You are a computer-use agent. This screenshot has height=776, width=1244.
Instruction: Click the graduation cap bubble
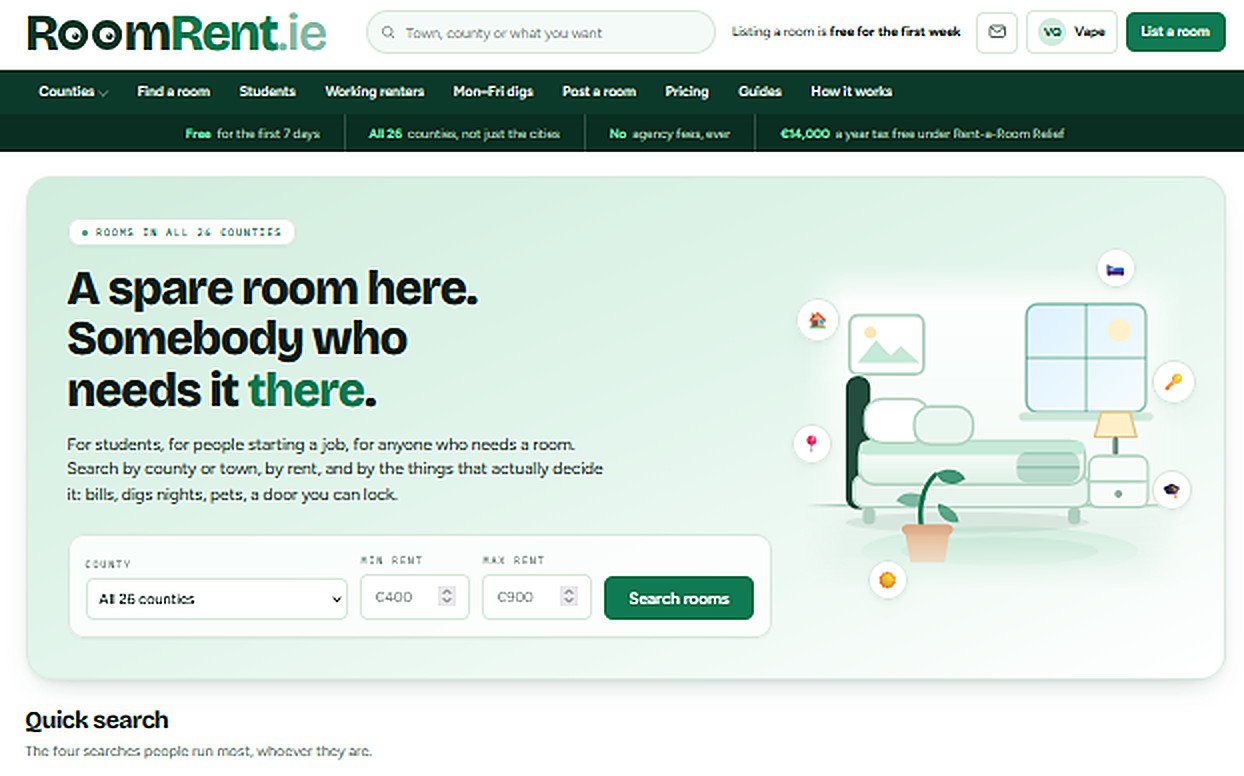tap(1170, 490)
